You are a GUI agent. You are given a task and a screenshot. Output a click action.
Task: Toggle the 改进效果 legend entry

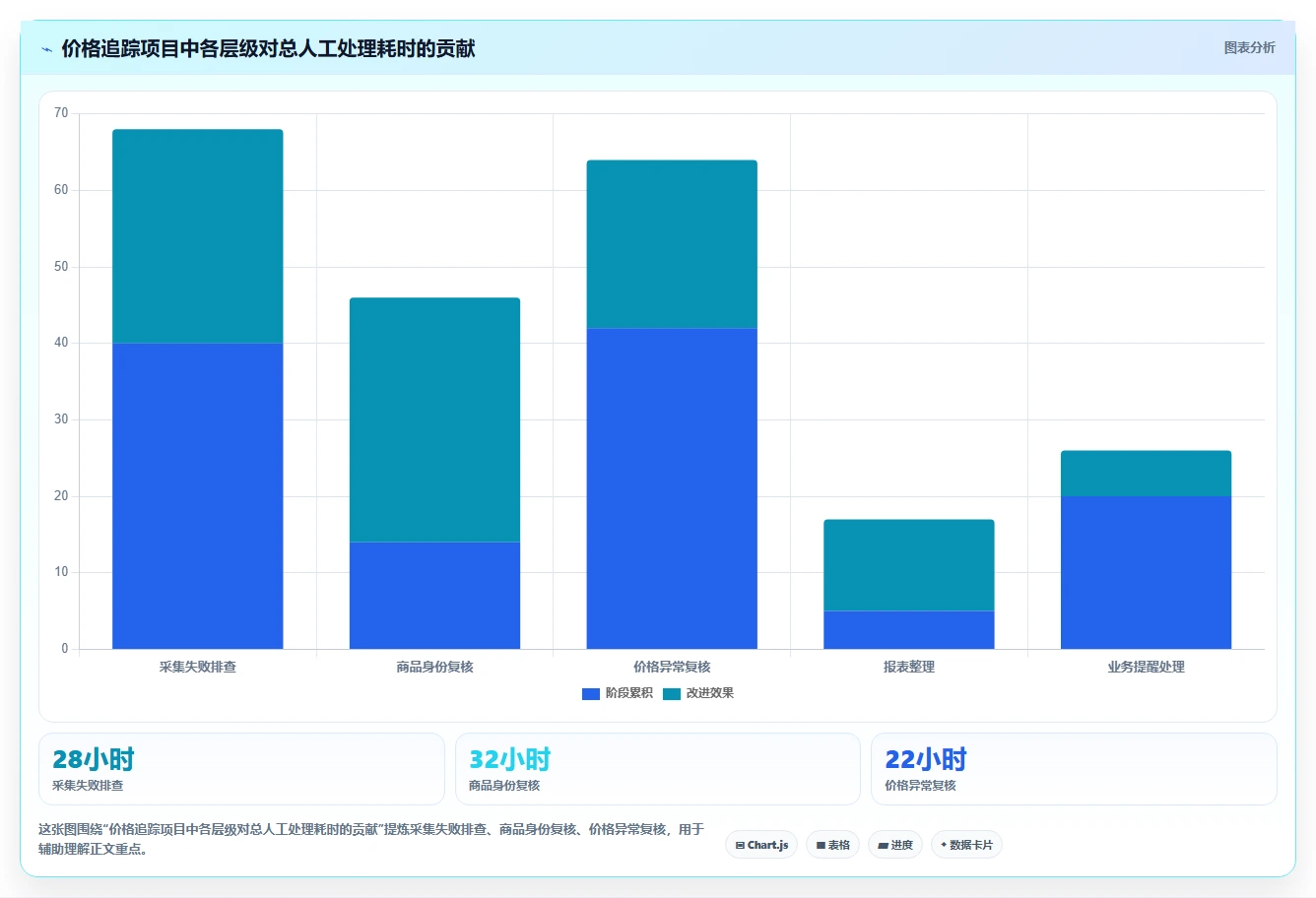(698, 693)
